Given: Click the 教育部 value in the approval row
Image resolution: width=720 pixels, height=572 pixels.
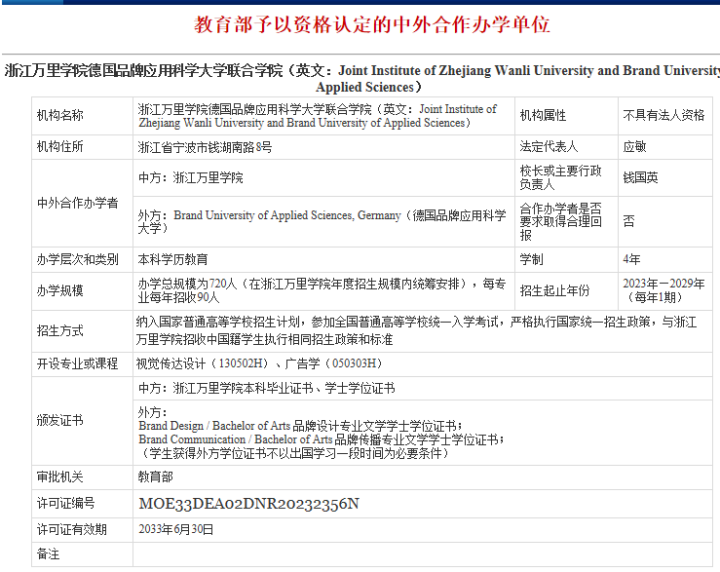Looking at the screenshot, I should (155, 477).
